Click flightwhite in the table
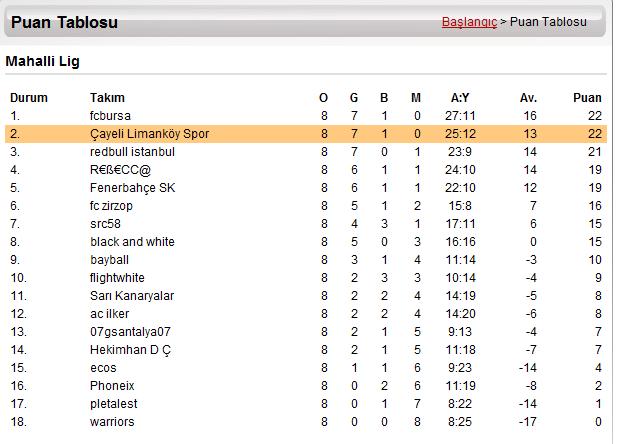Screen dimensions: 620x444 [x=117, y=278]
